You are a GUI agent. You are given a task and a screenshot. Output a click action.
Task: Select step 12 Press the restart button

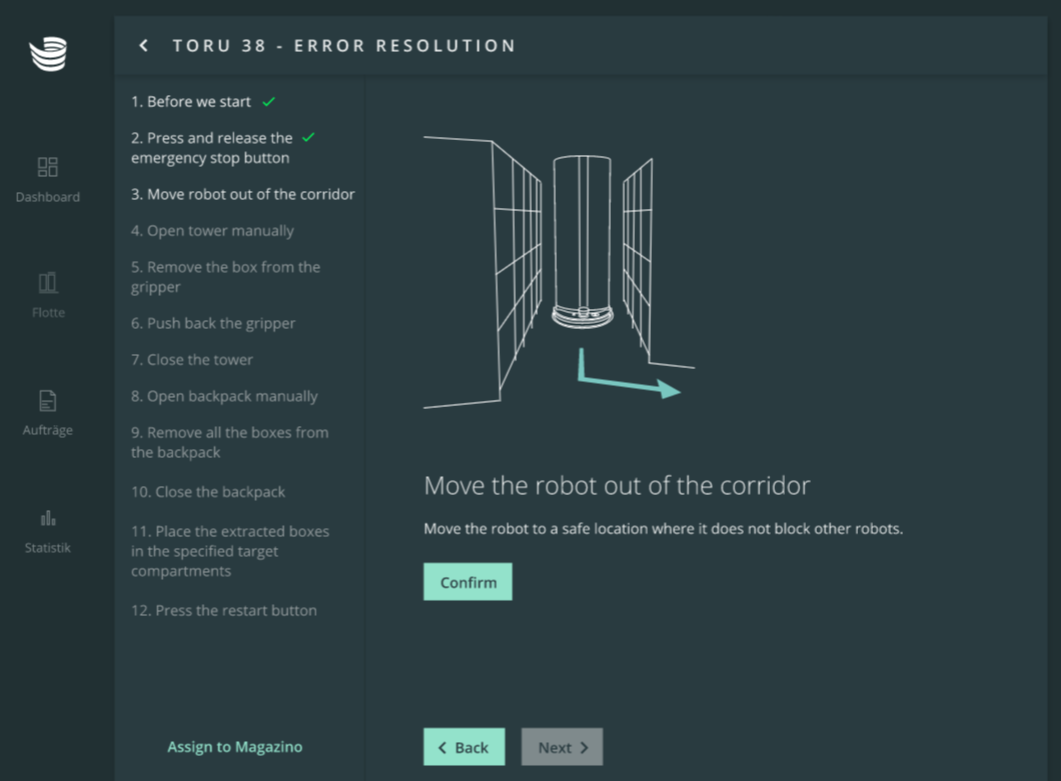[x=224, y=611]
